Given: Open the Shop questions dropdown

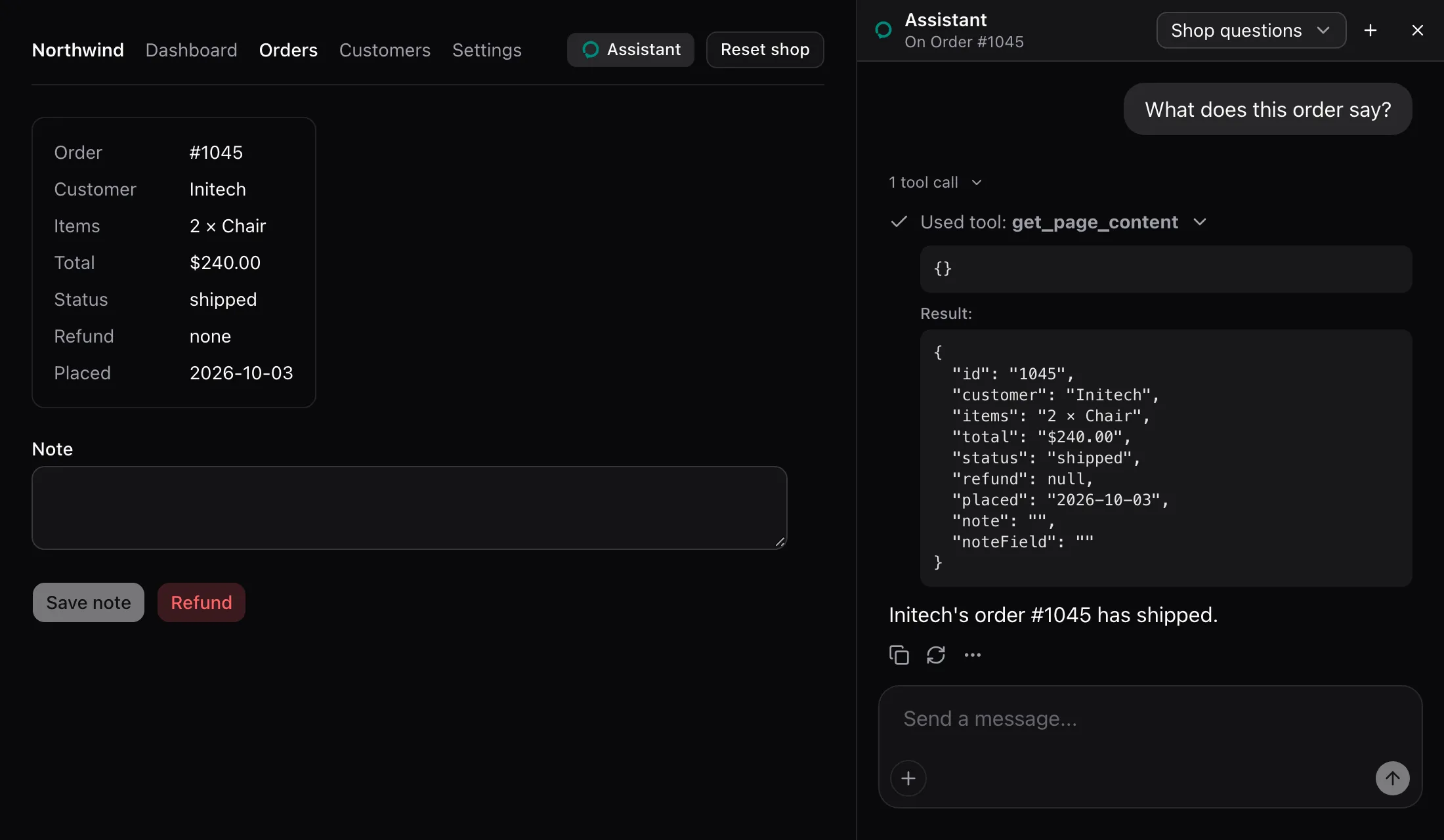Looking at the screenshot, I should pyautogui.click(x=1251, y=30).
